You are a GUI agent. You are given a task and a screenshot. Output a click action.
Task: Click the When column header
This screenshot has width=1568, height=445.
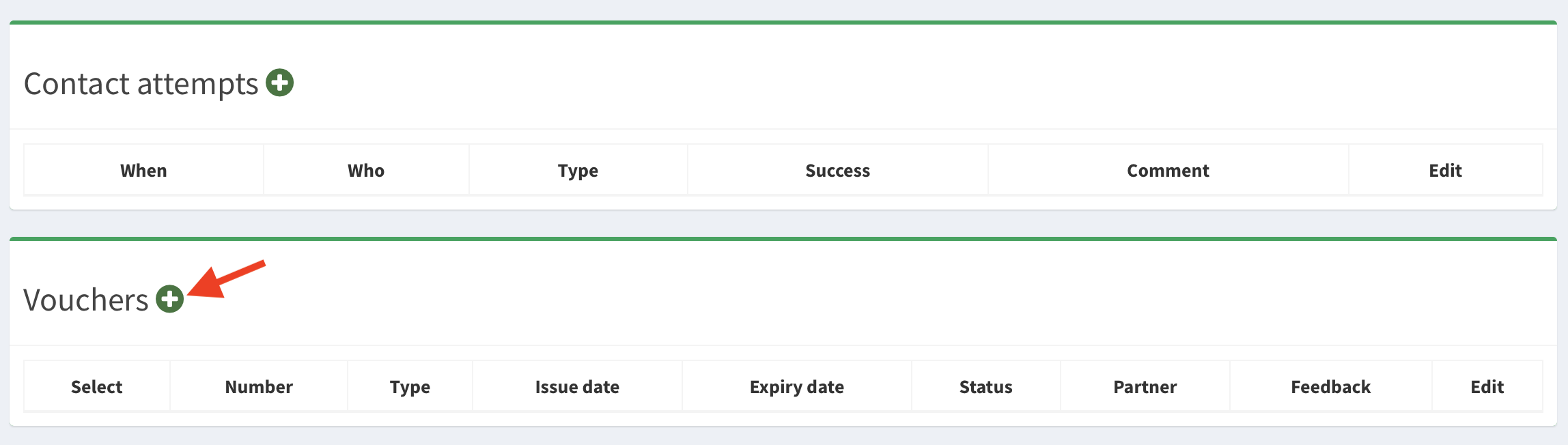pyautogui.click(x=143, y=171)
